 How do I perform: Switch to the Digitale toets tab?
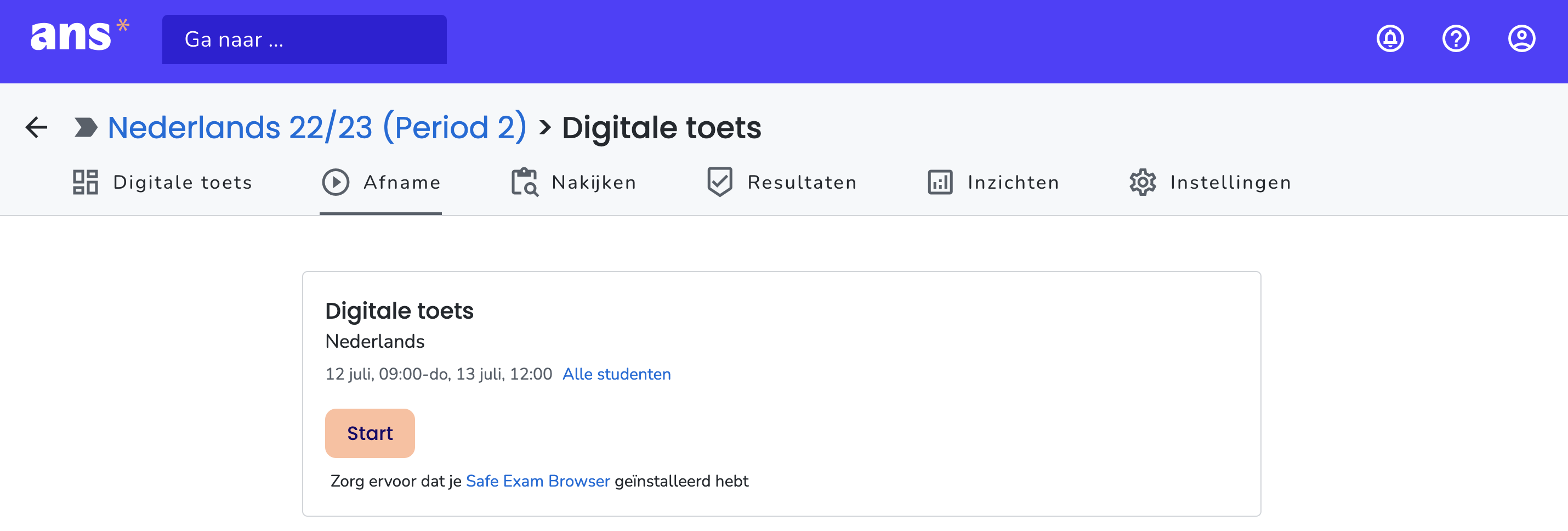[162, 182]
